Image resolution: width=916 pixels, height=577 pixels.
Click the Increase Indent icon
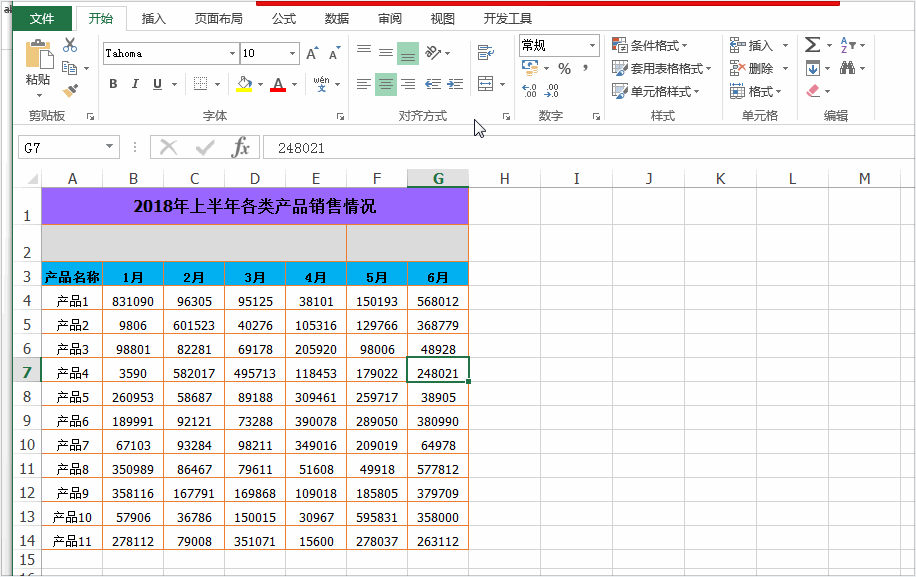pos(455,84)
